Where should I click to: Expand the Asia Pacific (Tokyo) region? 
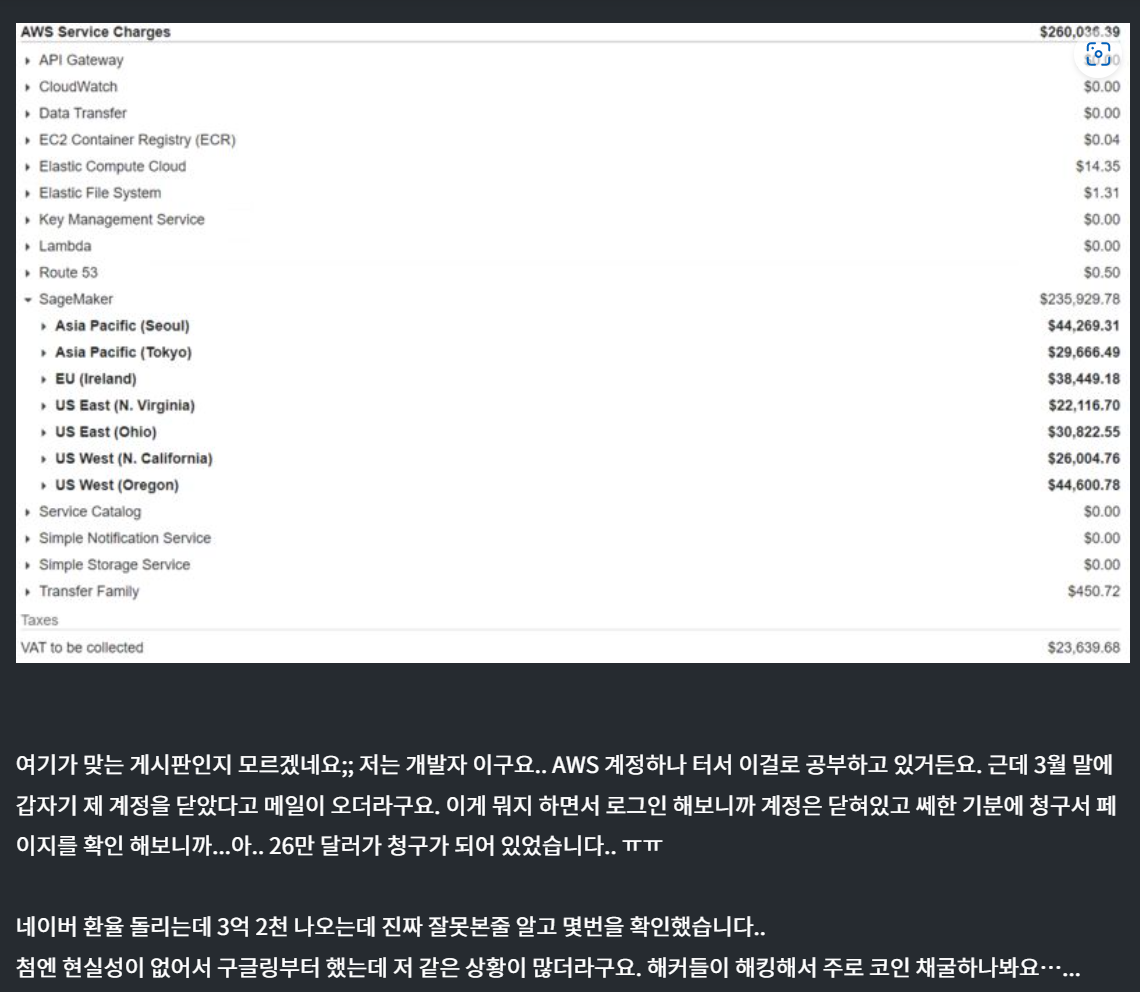(x=42, y=352)
